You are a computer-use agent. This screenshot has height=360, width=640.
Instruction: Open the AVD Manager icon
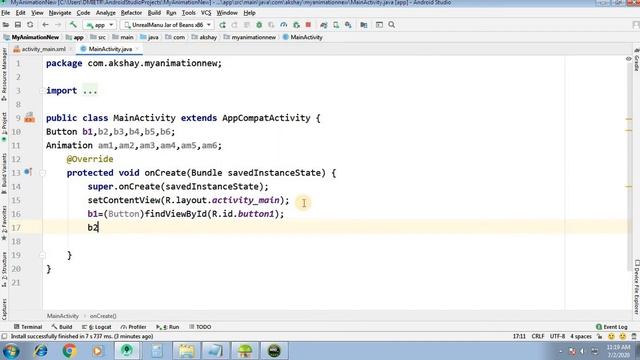pyautogui.click(x=336, y=25)
